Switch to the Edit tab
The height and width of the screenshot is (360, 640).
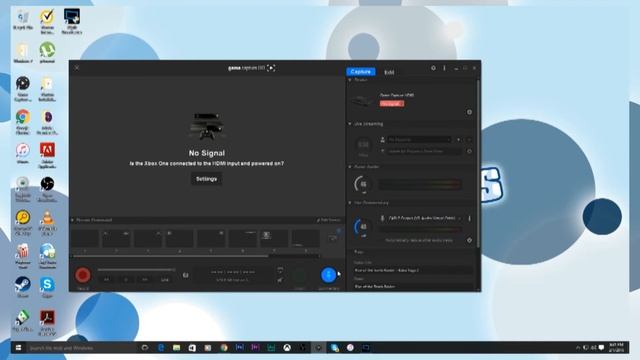click(x=389, y=72)
